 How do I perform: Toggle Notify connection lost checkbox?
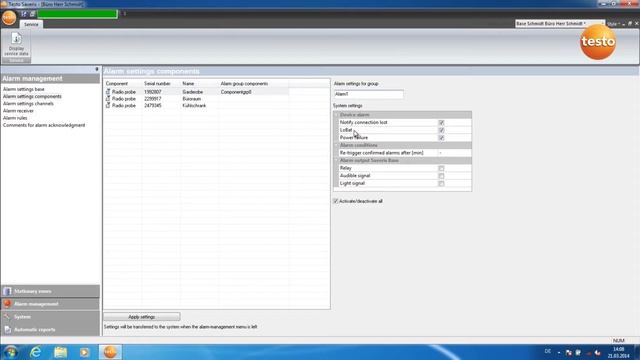pos(441,122)
